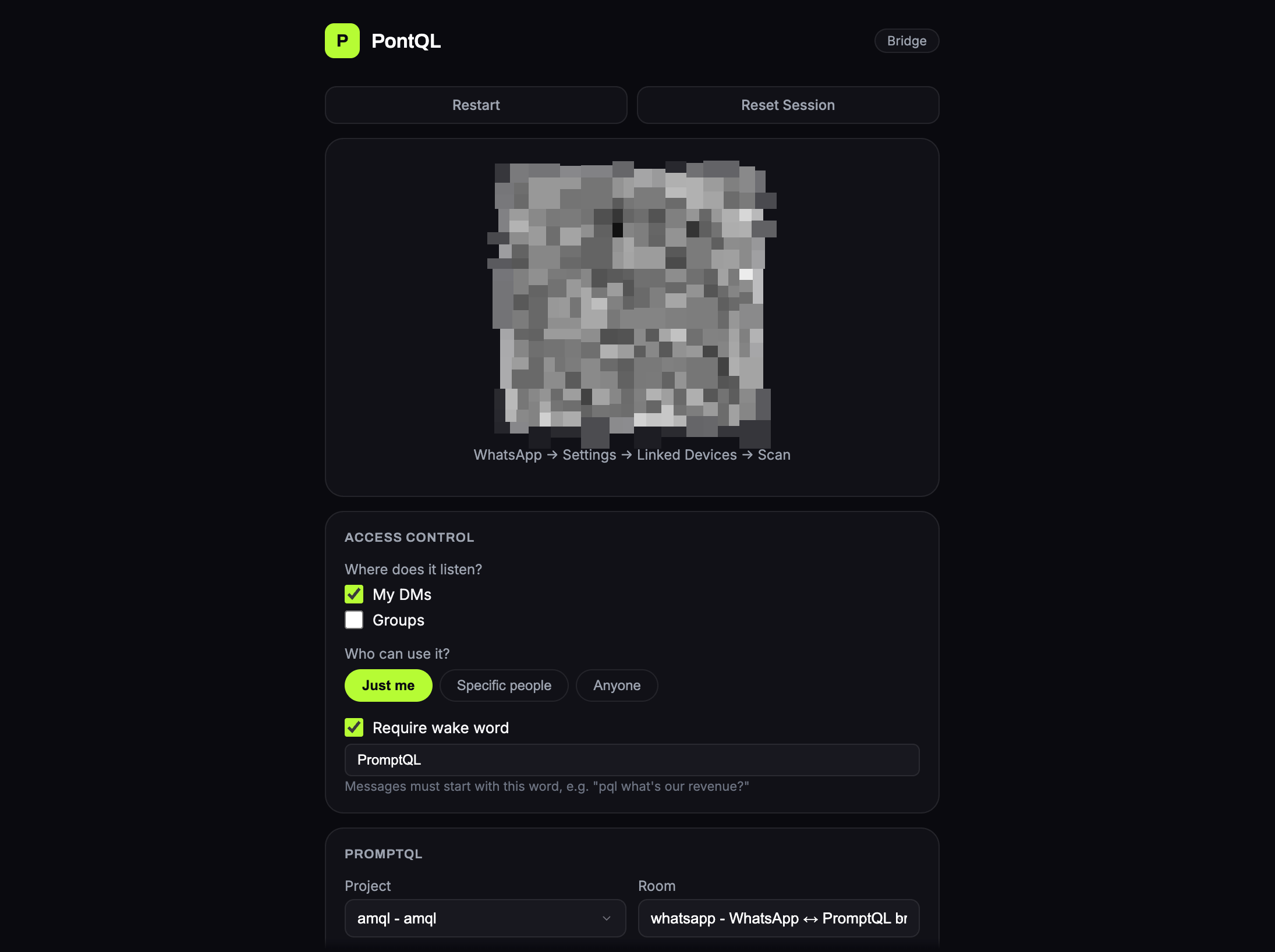Viewport: 1275px width, 952px height.
Task: Restart the bridge
Action: pyautogui.click(x=476, y=105)
